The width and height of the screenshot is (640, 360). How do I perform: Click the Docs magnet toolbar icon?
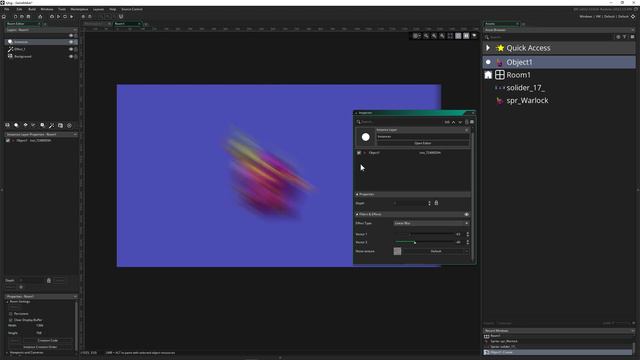click(121, 17)
